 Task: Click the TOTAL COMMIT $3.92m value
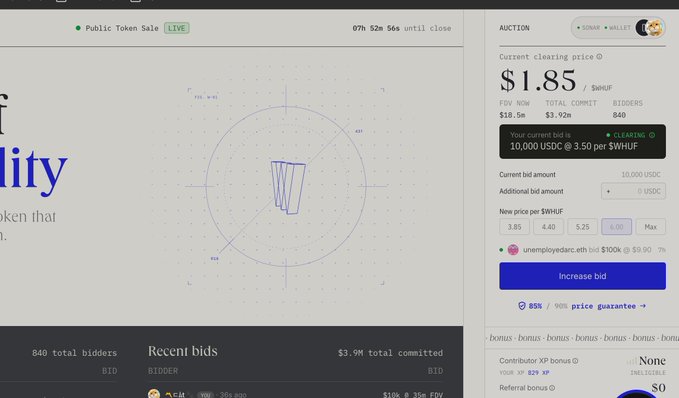tap(558, 115)
